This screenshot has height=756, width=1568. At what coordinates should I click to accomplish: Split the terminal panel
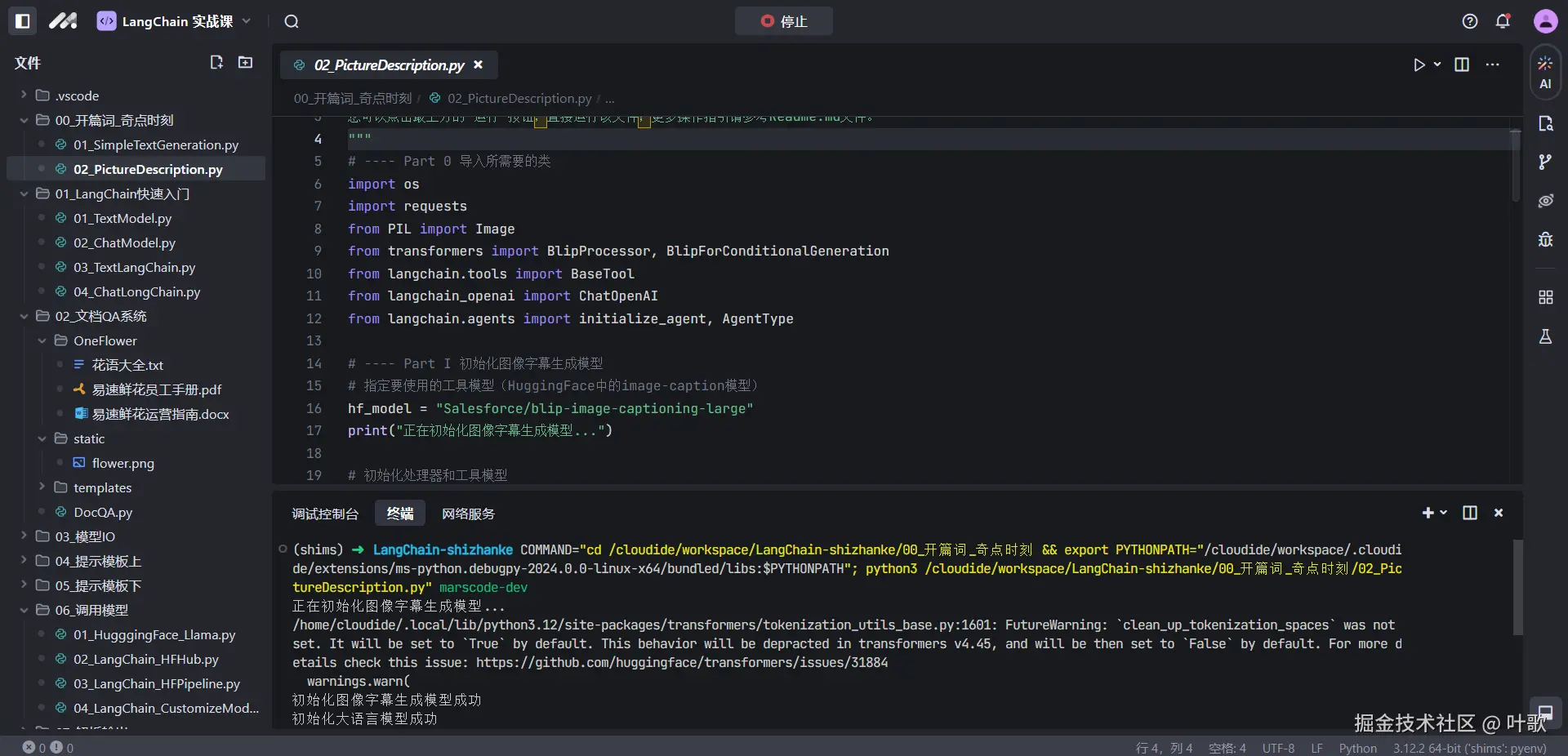click(x=1470, y=513)
